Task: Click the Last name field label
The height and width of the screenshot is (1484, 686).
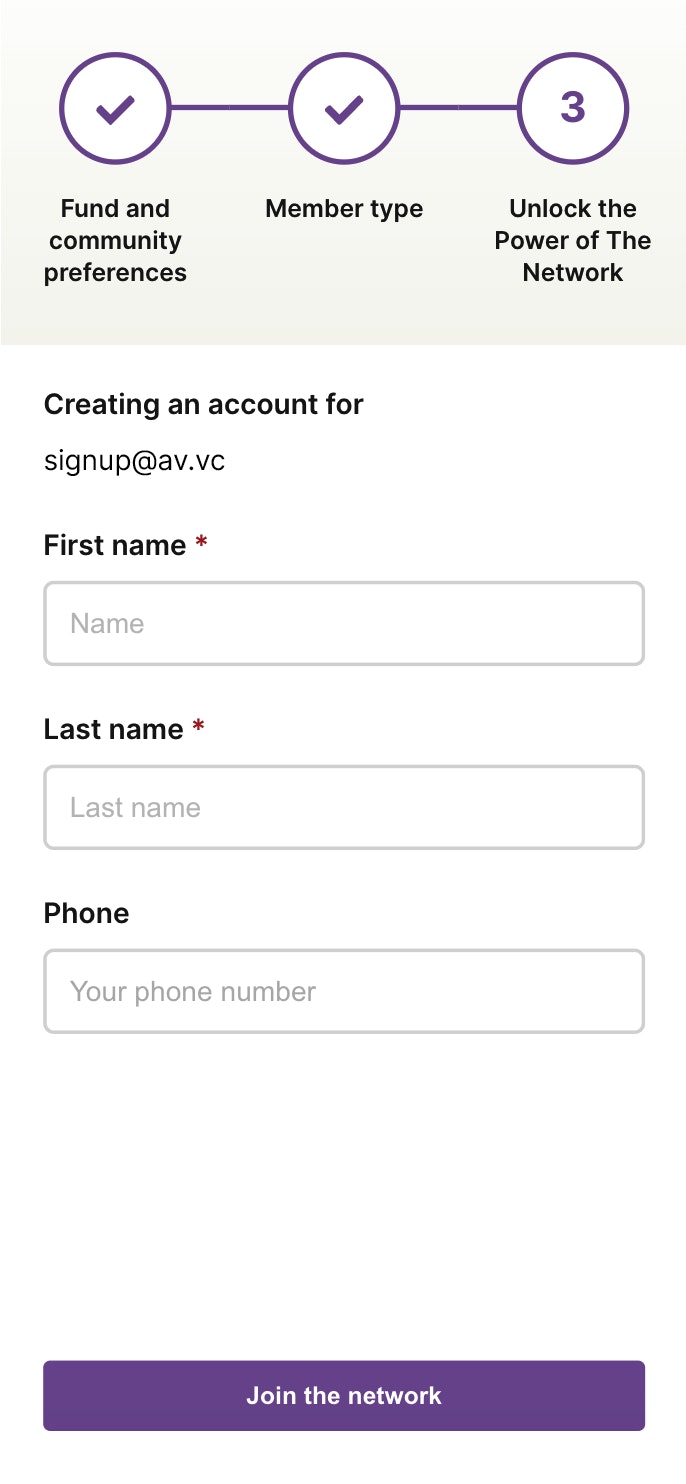Action: click(113, 729)
